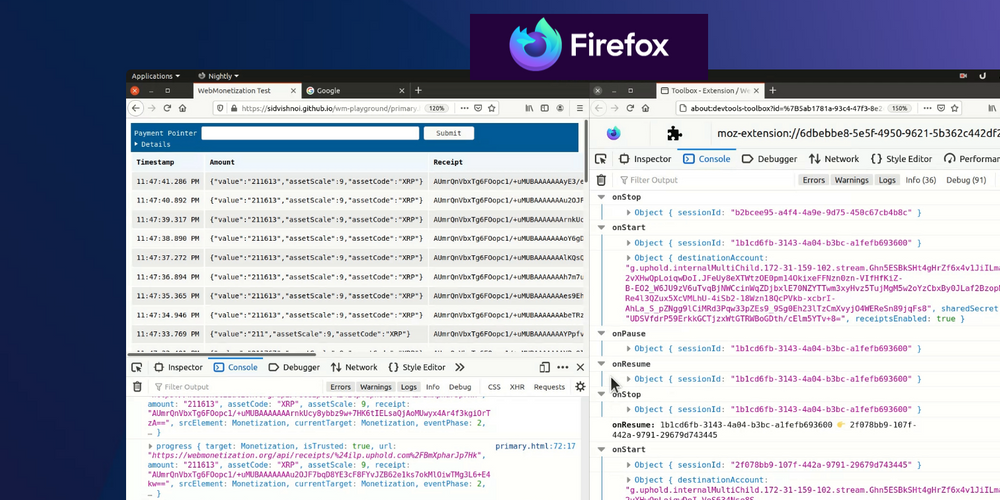This screenshot has width=1000, height=500.
Task: Collapse the onResume group
Action: click(x=601, y=364)
